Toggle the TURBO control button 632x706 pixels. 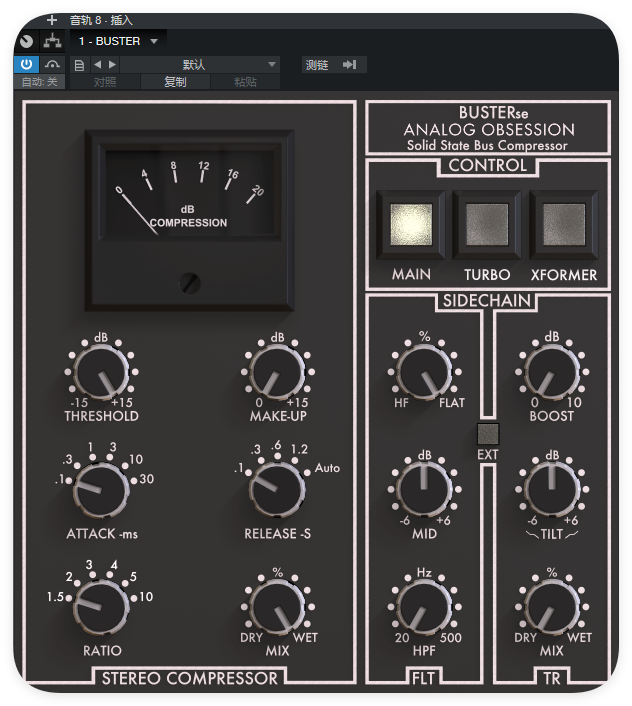point(487,225)
